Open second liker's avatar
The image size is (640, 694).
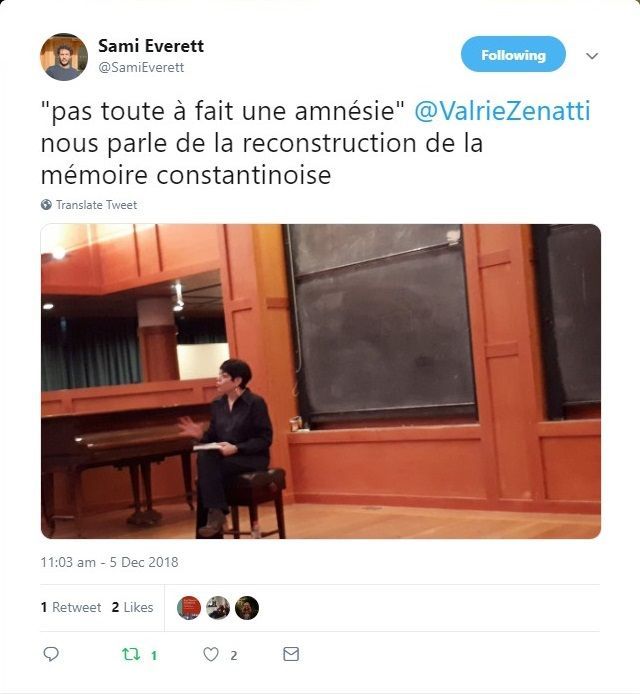click(x=218, y=608)
